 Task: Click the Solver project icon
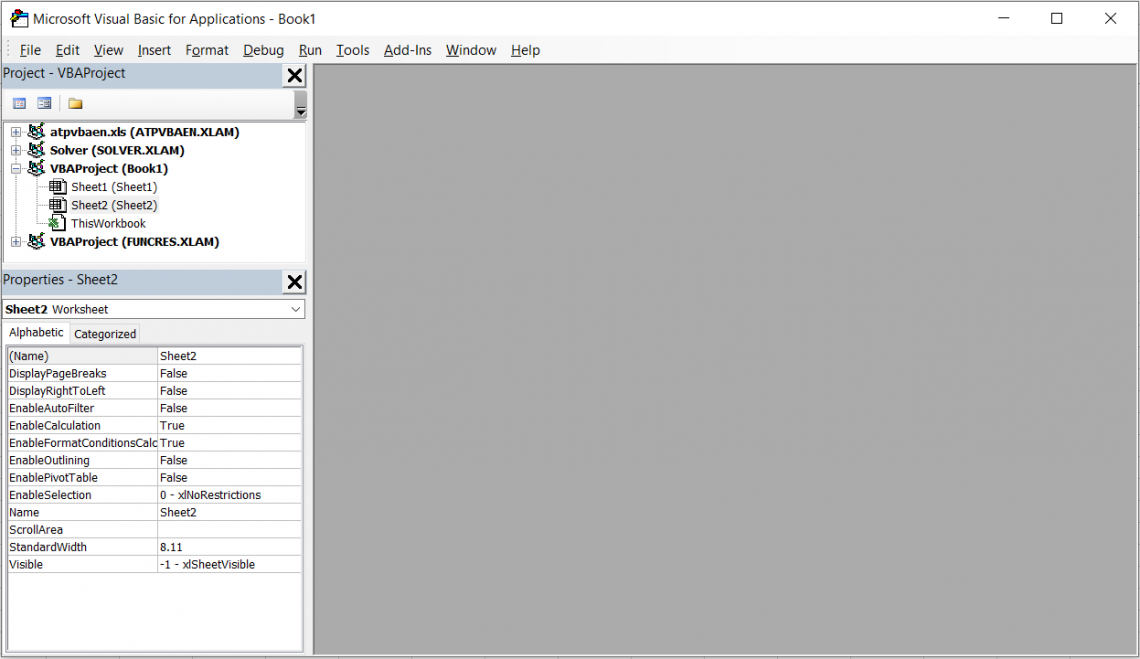point(37,150)
